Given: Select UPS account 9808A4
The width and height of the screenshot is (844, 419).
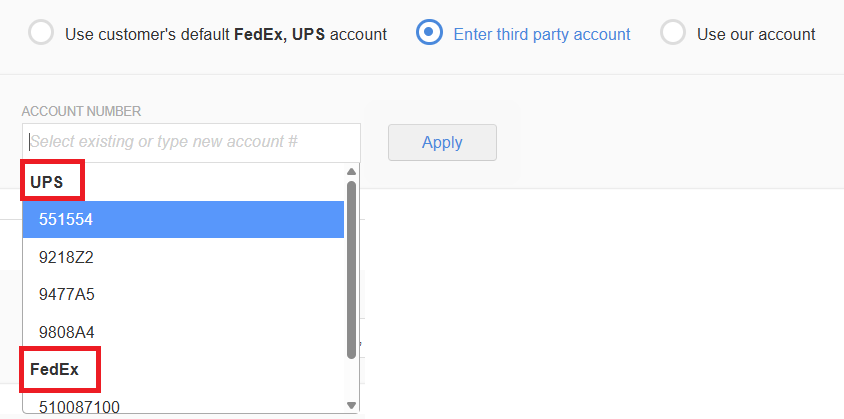Looking at the screenshot, I should 183,332.
